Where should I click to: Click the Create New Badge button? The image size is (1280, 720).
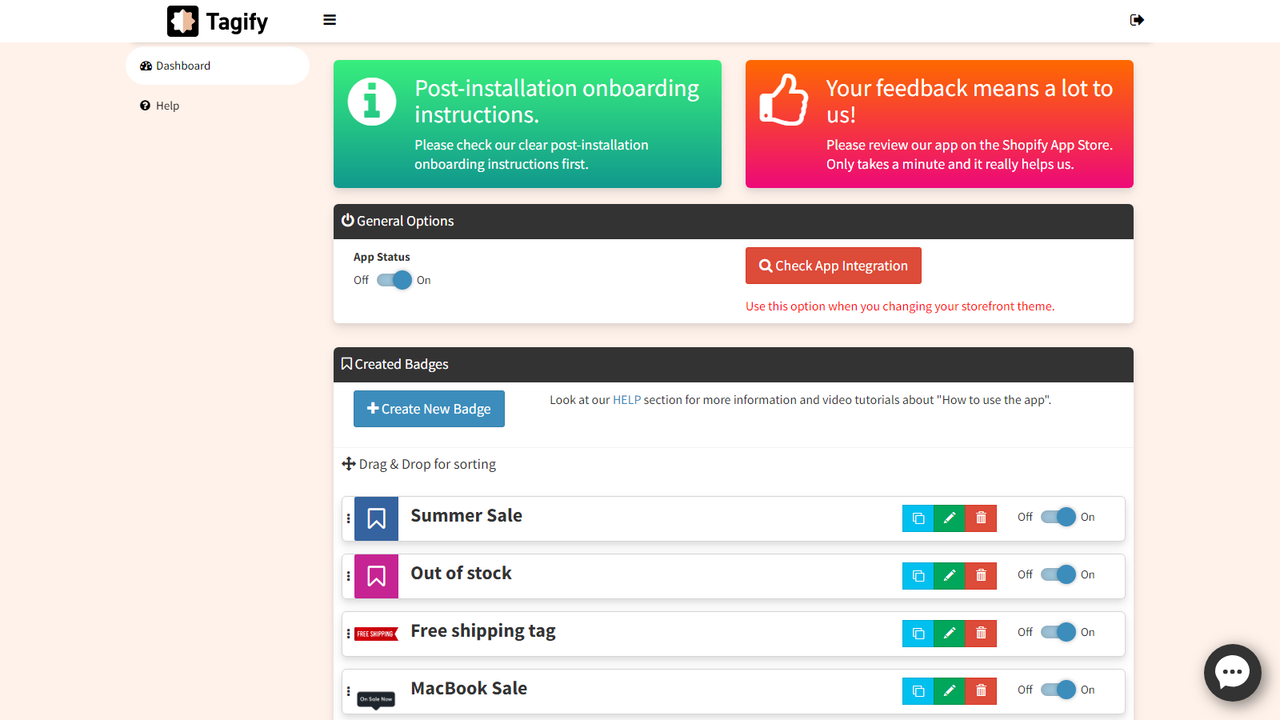(428, 408)
